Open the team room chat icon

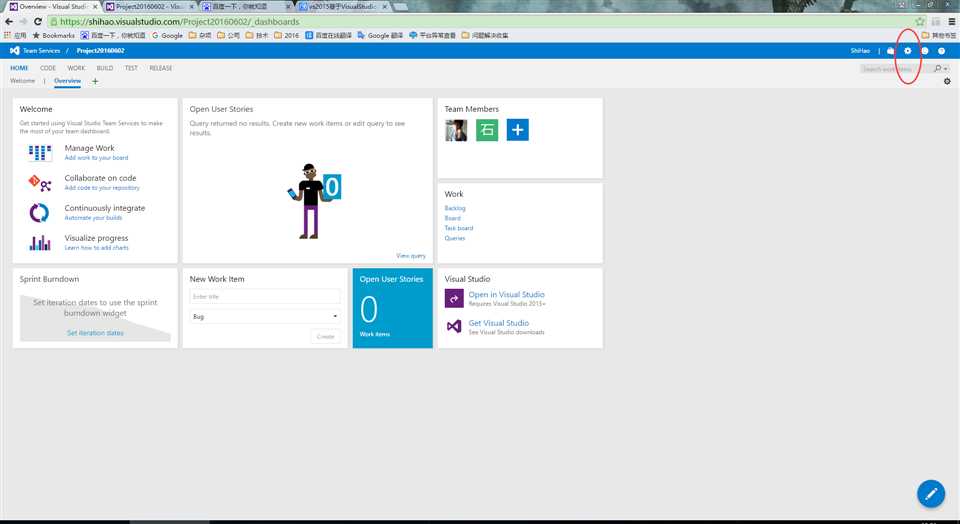tap(891, 51)
